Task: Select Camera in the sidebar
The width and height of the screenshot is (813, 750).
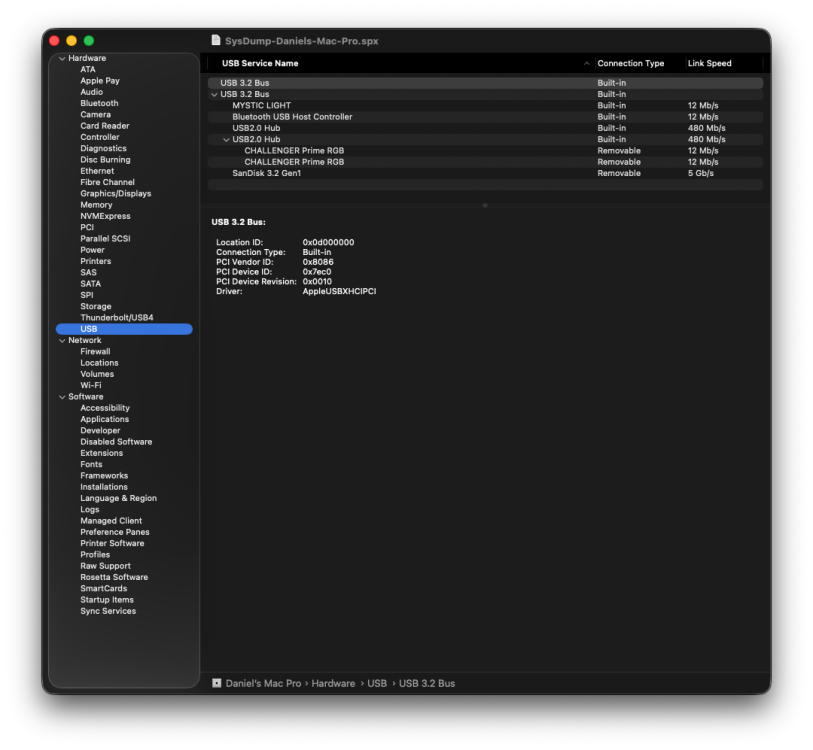Action: point(95,115)
